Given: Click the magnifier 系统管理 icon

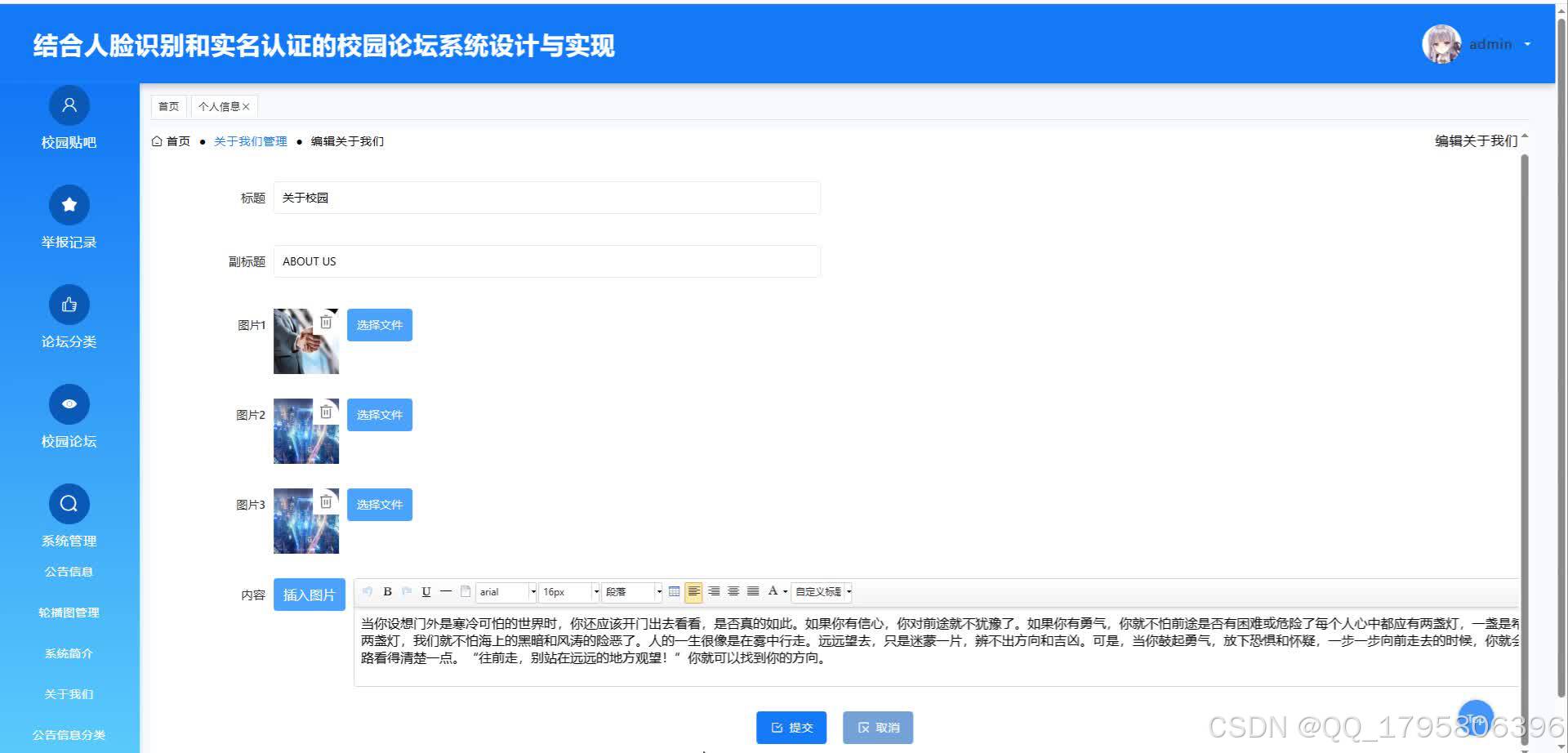Looking at the screenshot, I should point(69,503).
